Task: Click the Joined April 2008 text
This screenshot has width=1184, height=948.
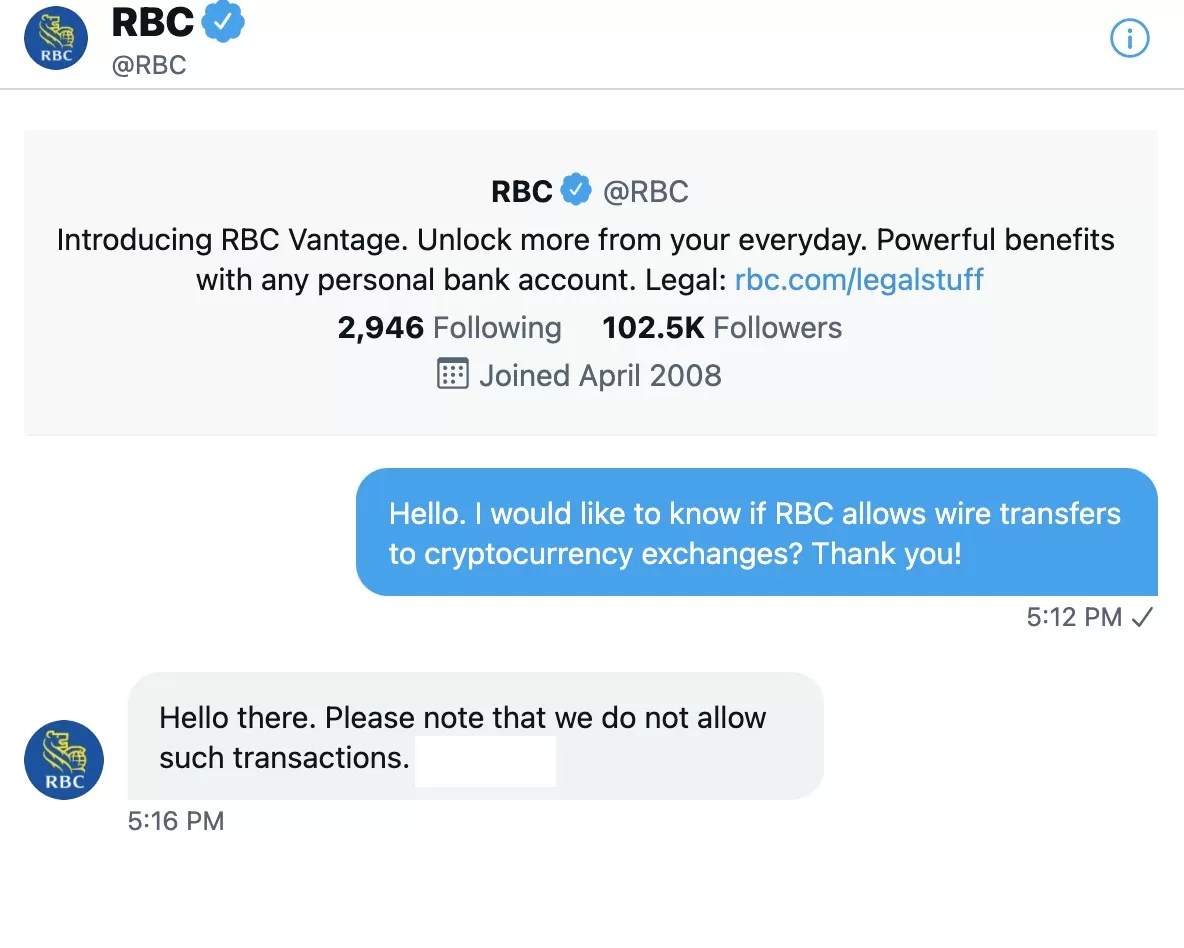Action: coord(600,375)
